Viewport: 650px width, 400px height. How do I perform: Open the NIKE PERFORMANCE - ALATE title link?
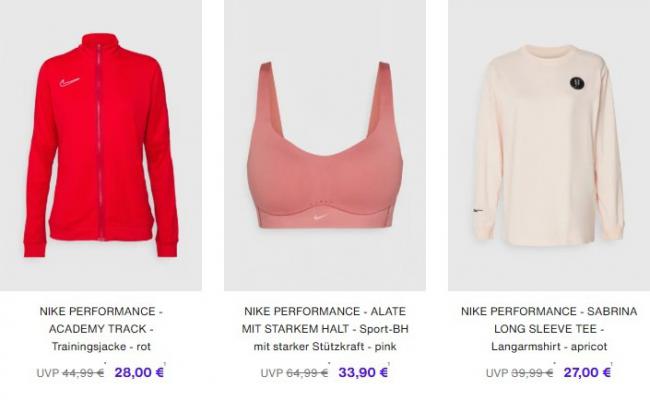click(x=325, y=320)
